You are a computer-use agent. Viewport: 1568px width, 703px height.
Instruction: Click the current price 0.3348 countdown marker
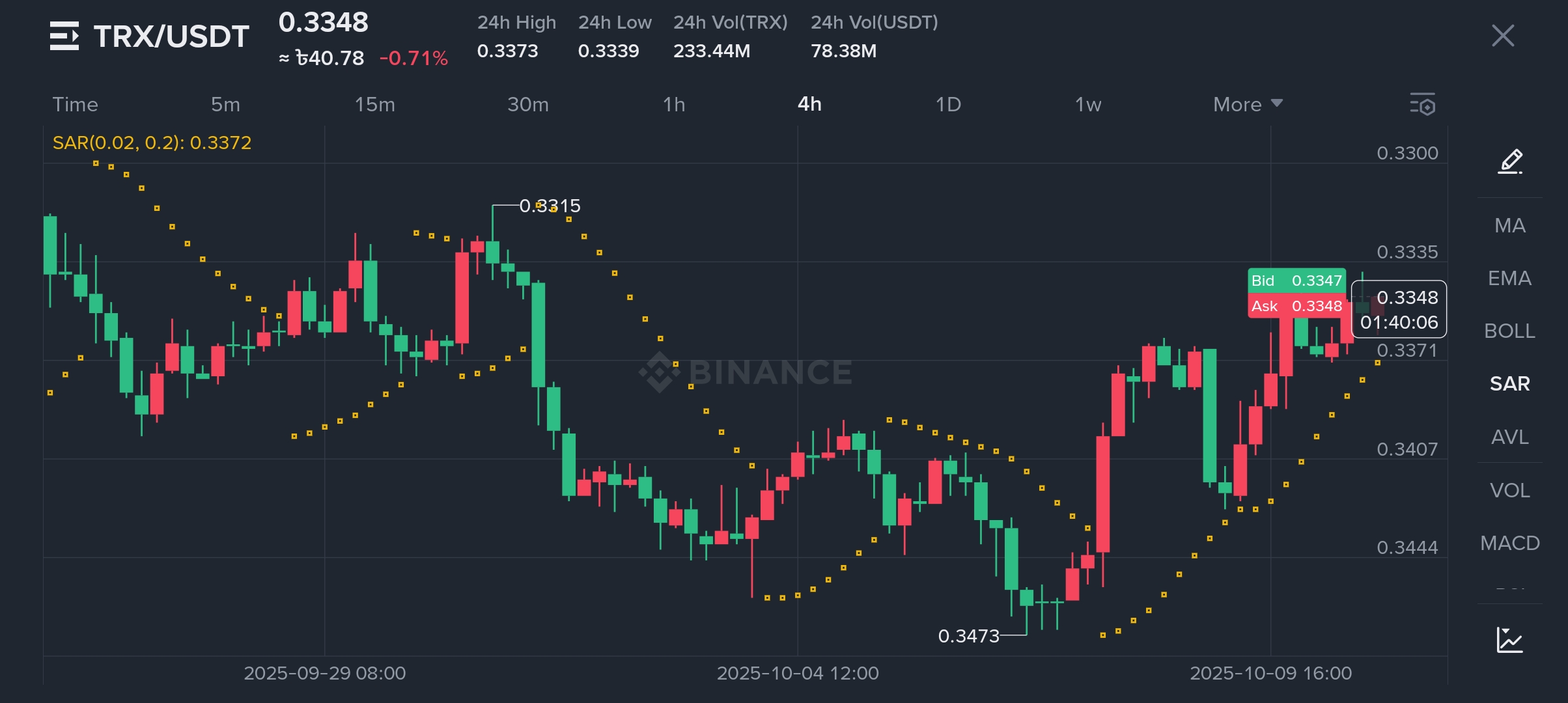[1399, 310]
